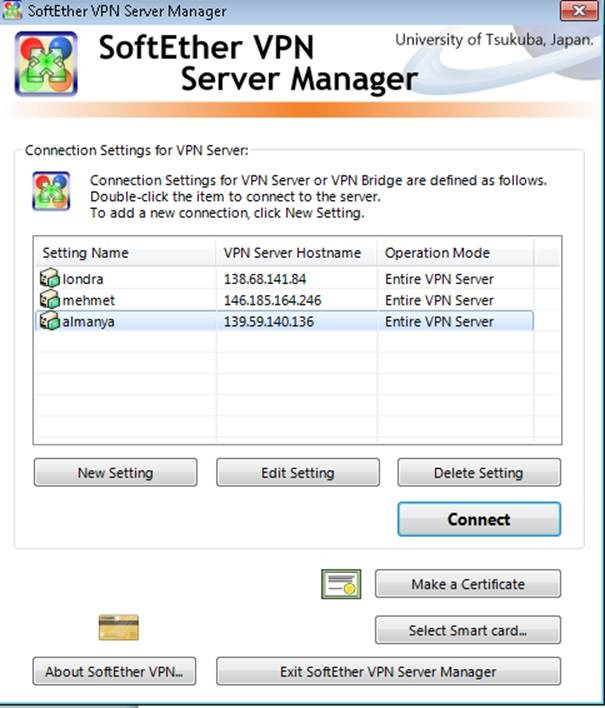The image size is (605, 708).
Task: Sort by the Operation Mode column header
Action: [x=455, y=252]
